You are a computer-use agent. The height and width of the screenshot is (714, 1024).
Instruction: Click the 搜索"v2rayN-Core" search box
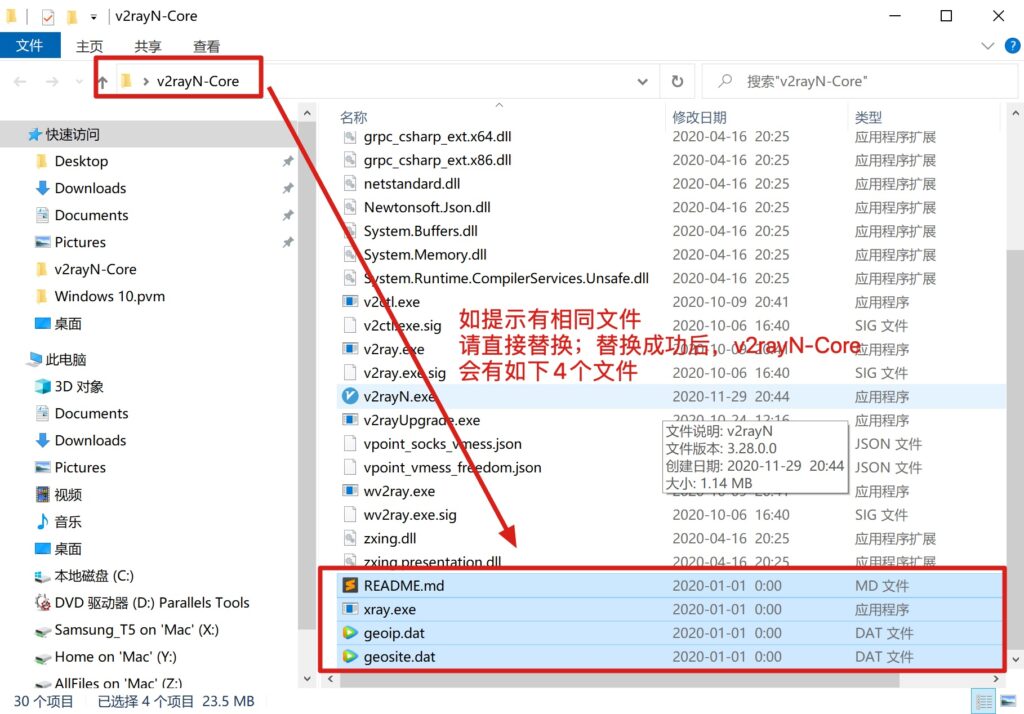(859, 82)
